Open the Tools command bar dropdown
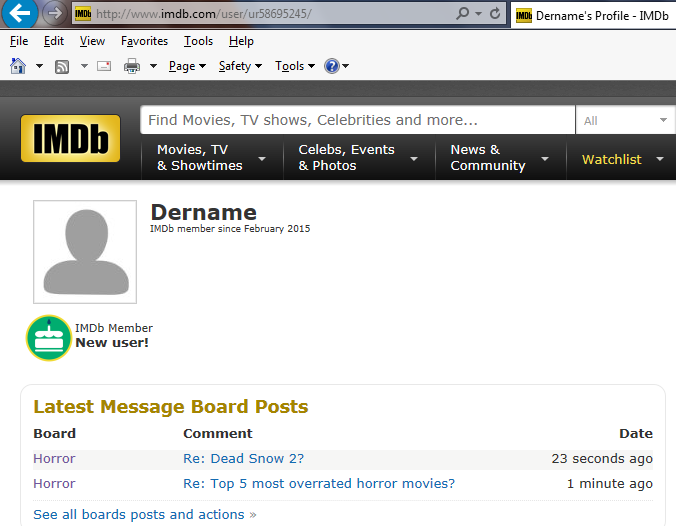This screenshot has height=526, width=676. click(x=295, y=66)
